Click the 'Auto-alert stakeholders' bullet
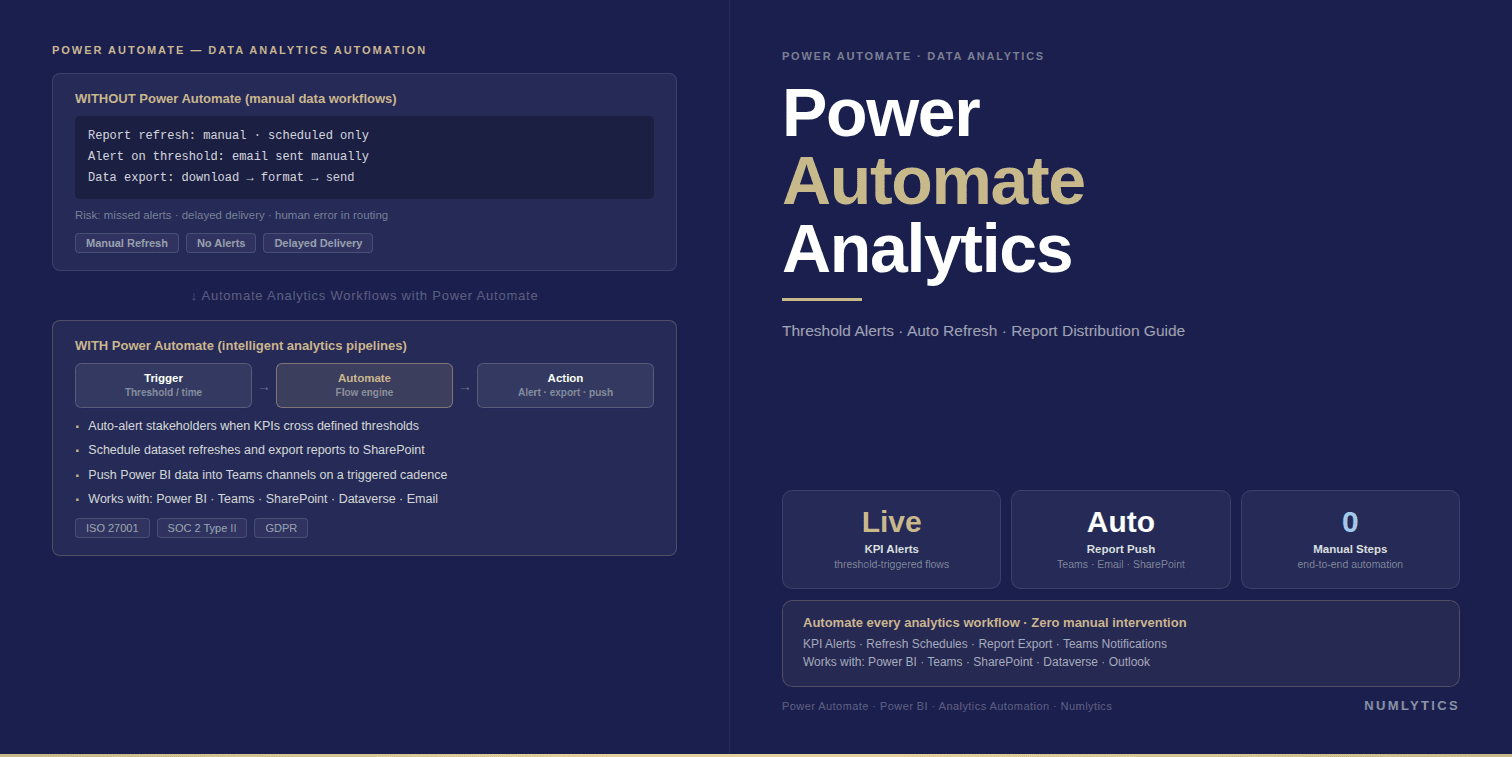This screenshot has height=757, width=1512. tap(253, 426)
